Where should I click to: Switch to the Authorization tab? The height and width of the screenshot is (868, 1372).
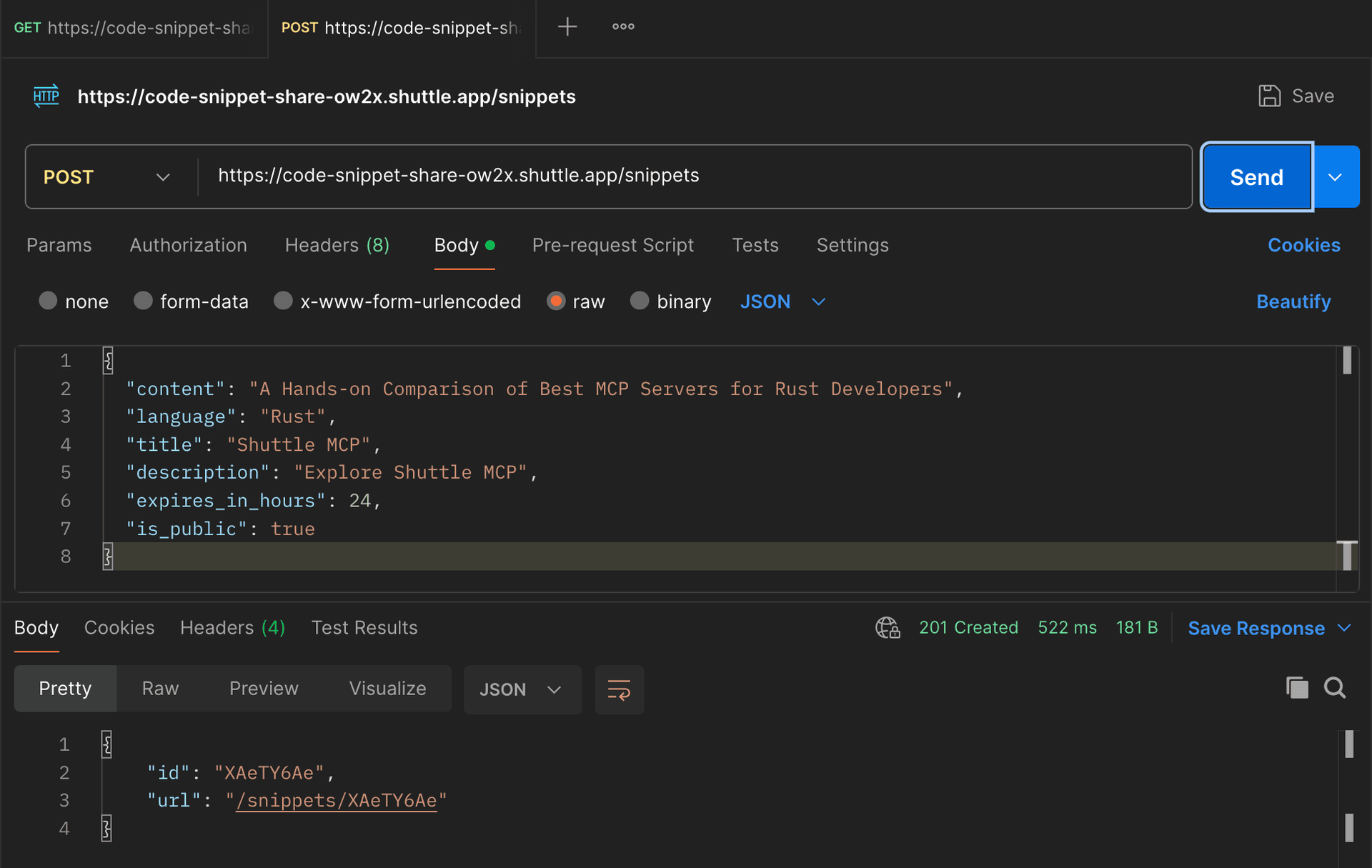point(188,245)
